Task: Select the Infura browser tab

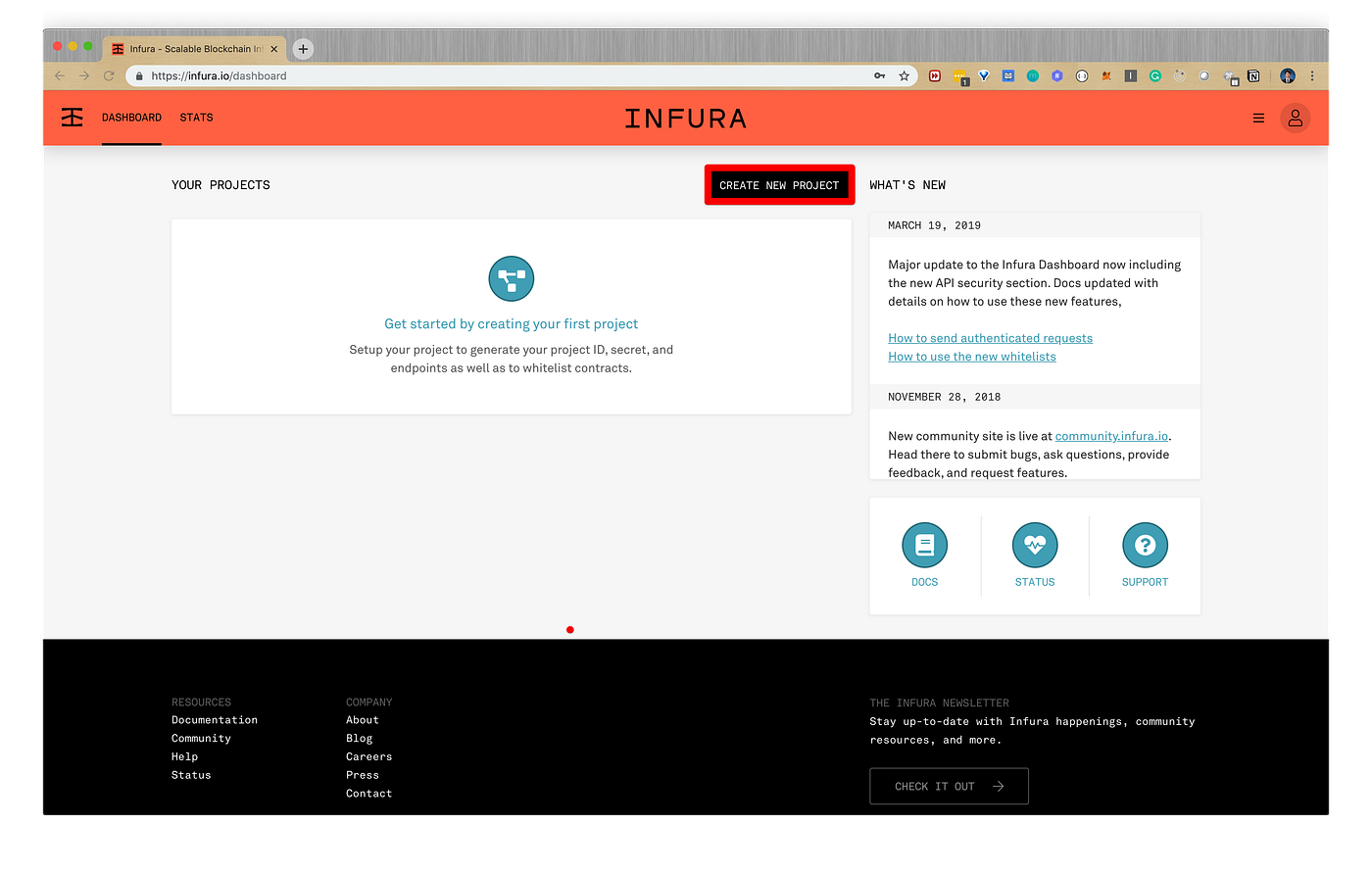Action: pos(194,49)
